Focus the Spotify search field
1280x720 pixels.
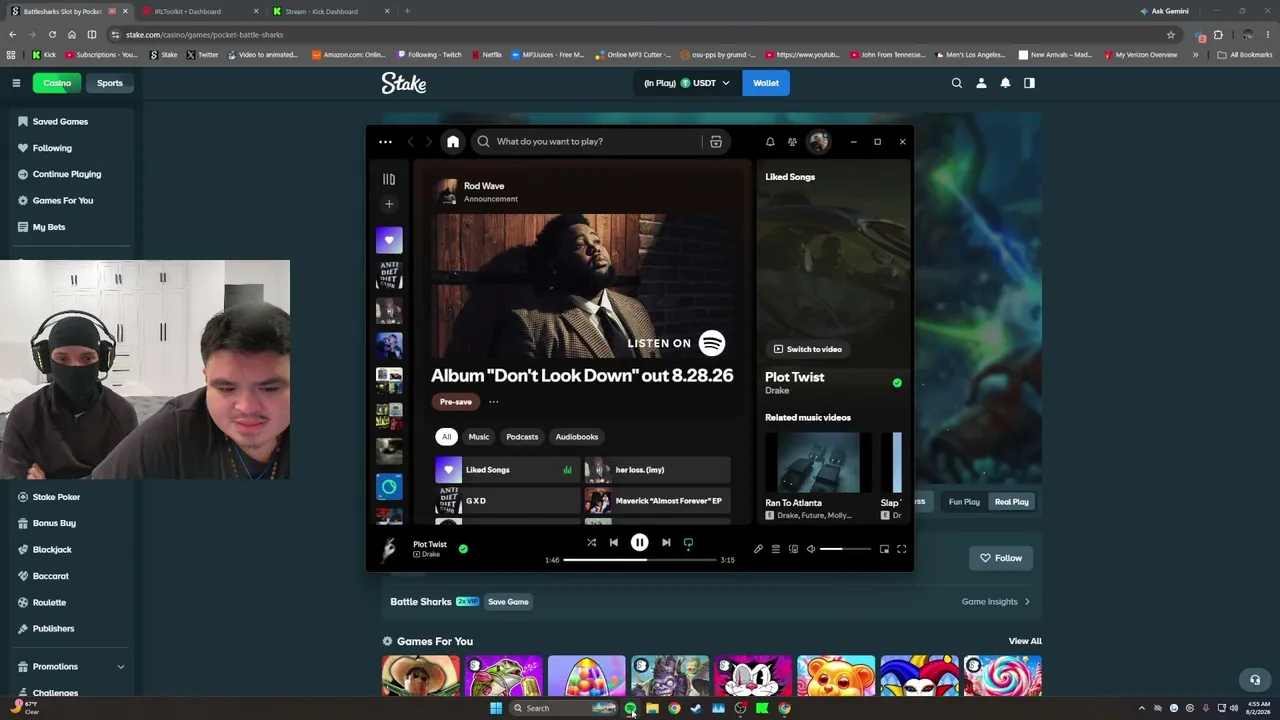586,142
